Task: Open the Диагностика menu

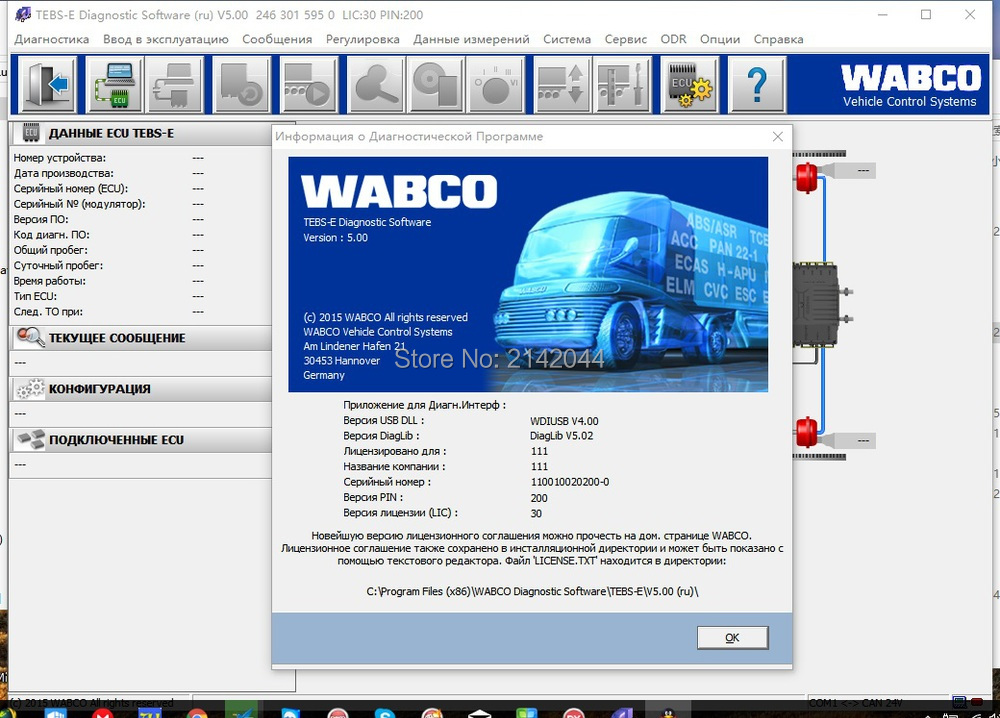Action: pos(52,39)
